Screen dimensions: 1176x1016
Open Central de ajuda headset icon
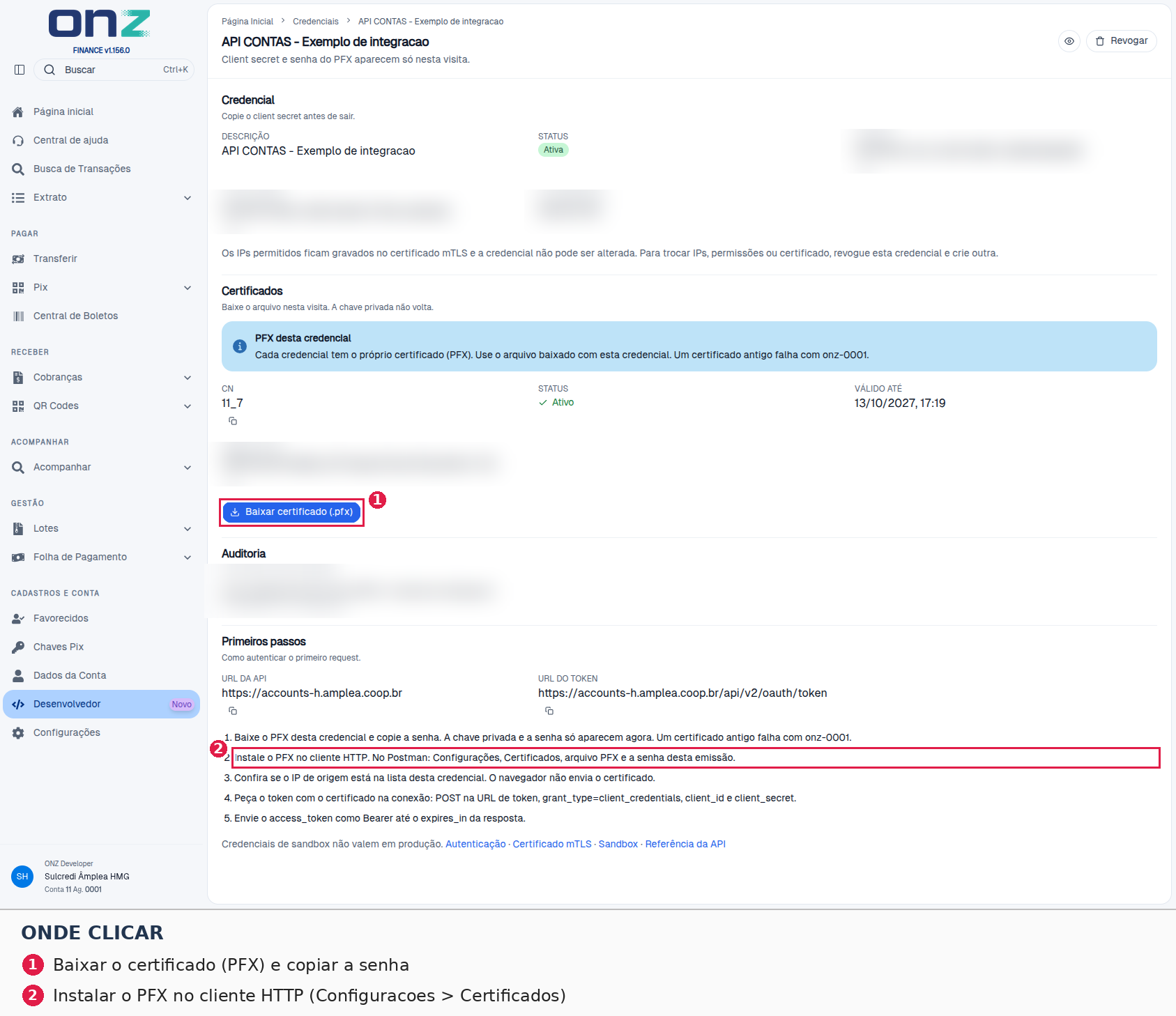[18, 140]
